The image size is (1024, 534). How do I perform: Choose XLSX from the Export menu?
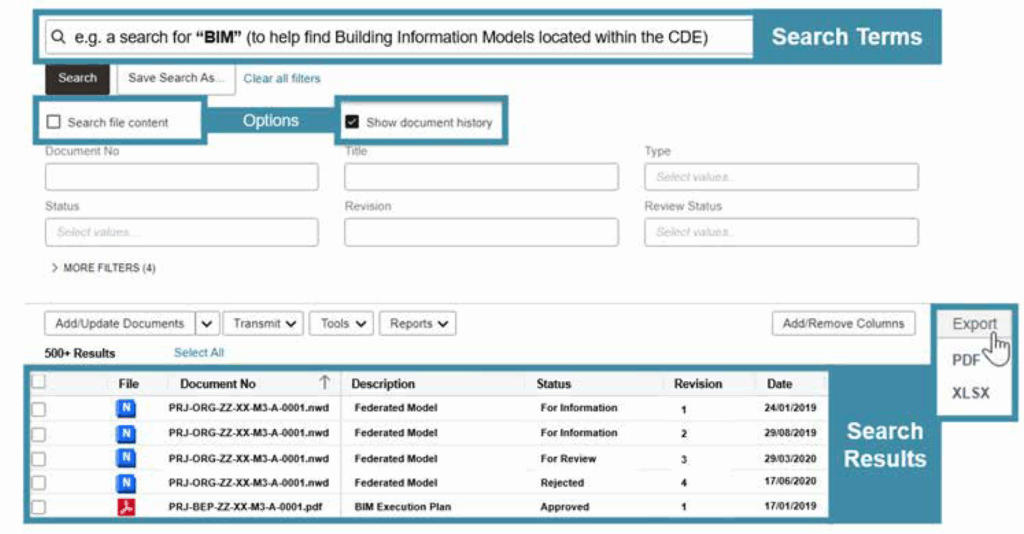pos(970,393)
